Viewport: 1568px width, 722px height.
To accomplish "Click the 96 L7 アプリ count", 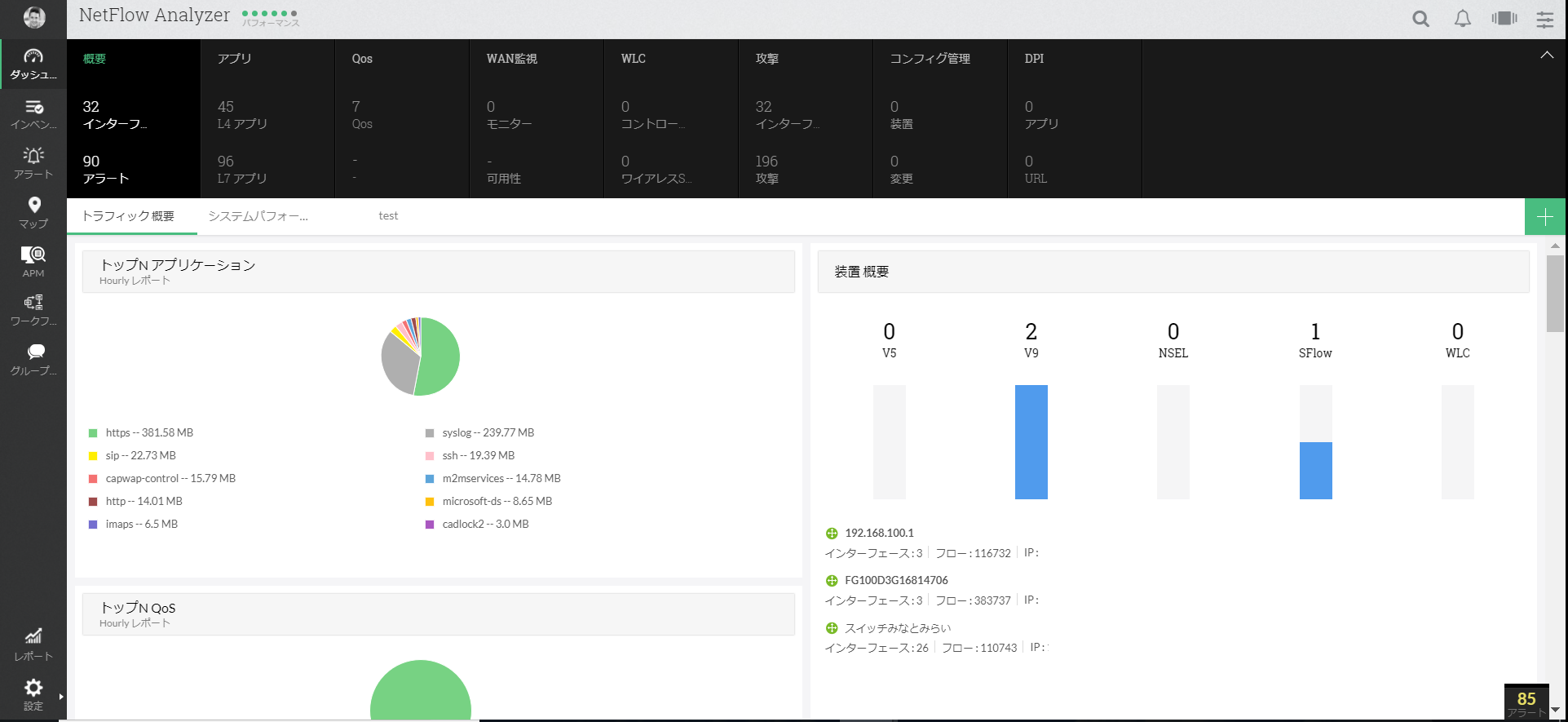I will tap(242, 170).
